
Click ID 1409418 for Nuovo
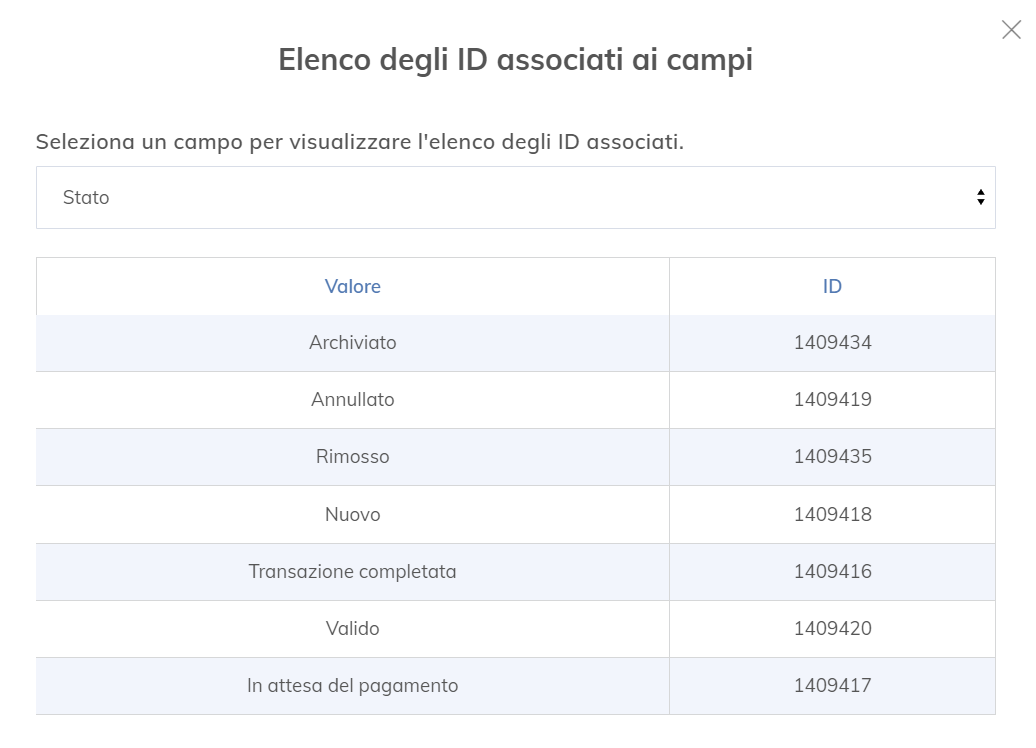[832, 514]
